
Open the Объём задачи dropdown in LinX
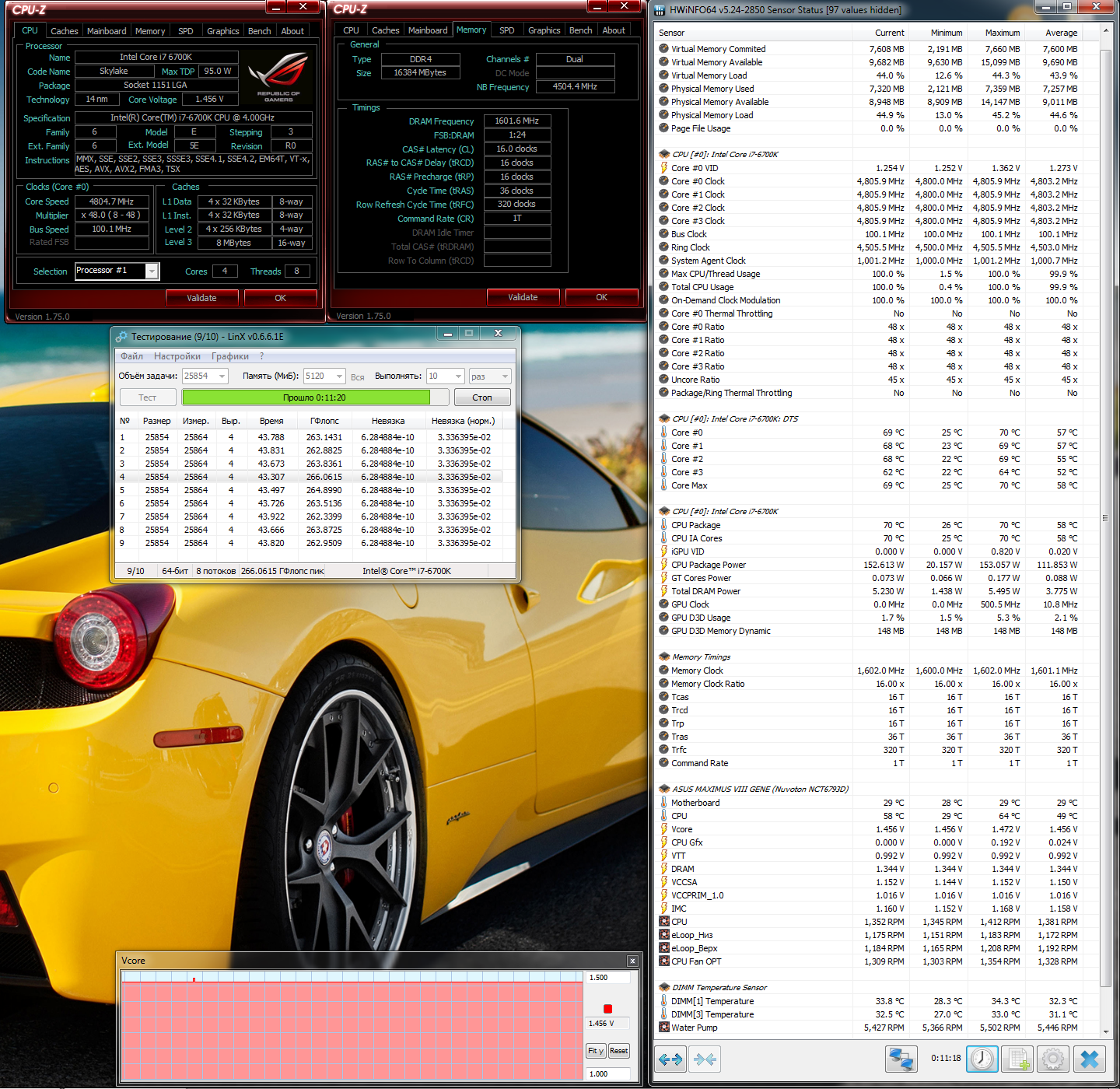(x=222, y=376)
